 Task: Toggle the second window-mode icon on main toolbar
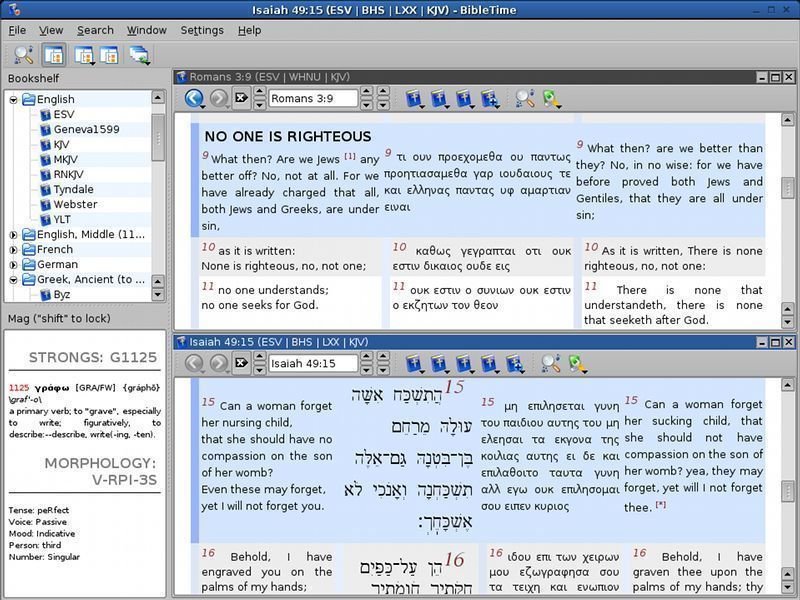84,56
